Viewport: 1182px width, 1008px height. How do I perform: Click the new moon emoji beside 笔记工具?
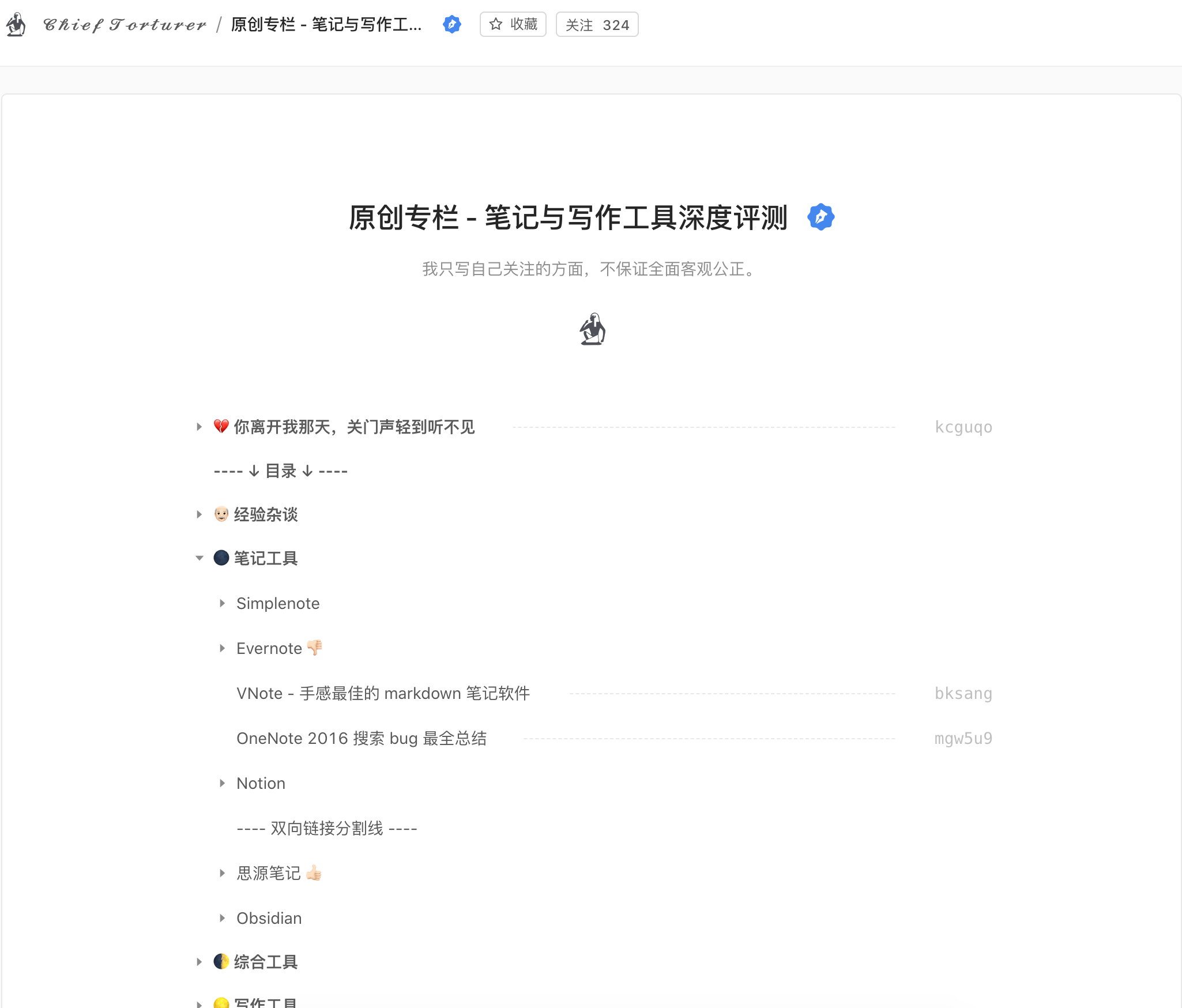pos(221,558)
